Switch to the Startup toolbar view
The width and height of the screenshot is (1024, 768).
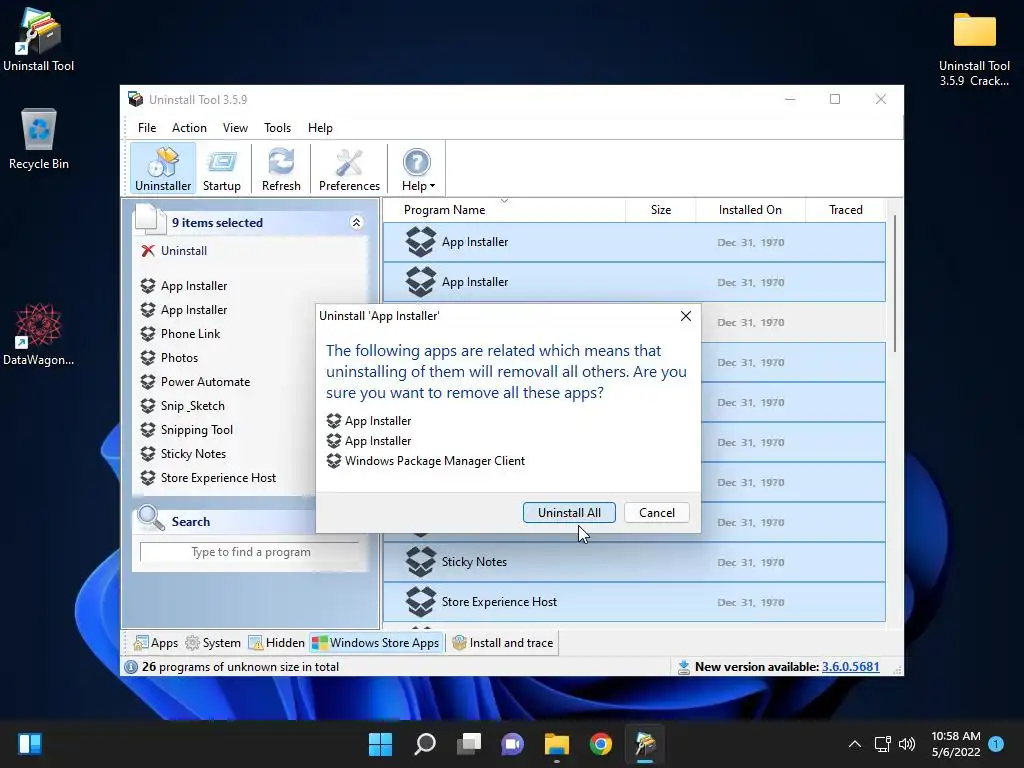(221, 169)
